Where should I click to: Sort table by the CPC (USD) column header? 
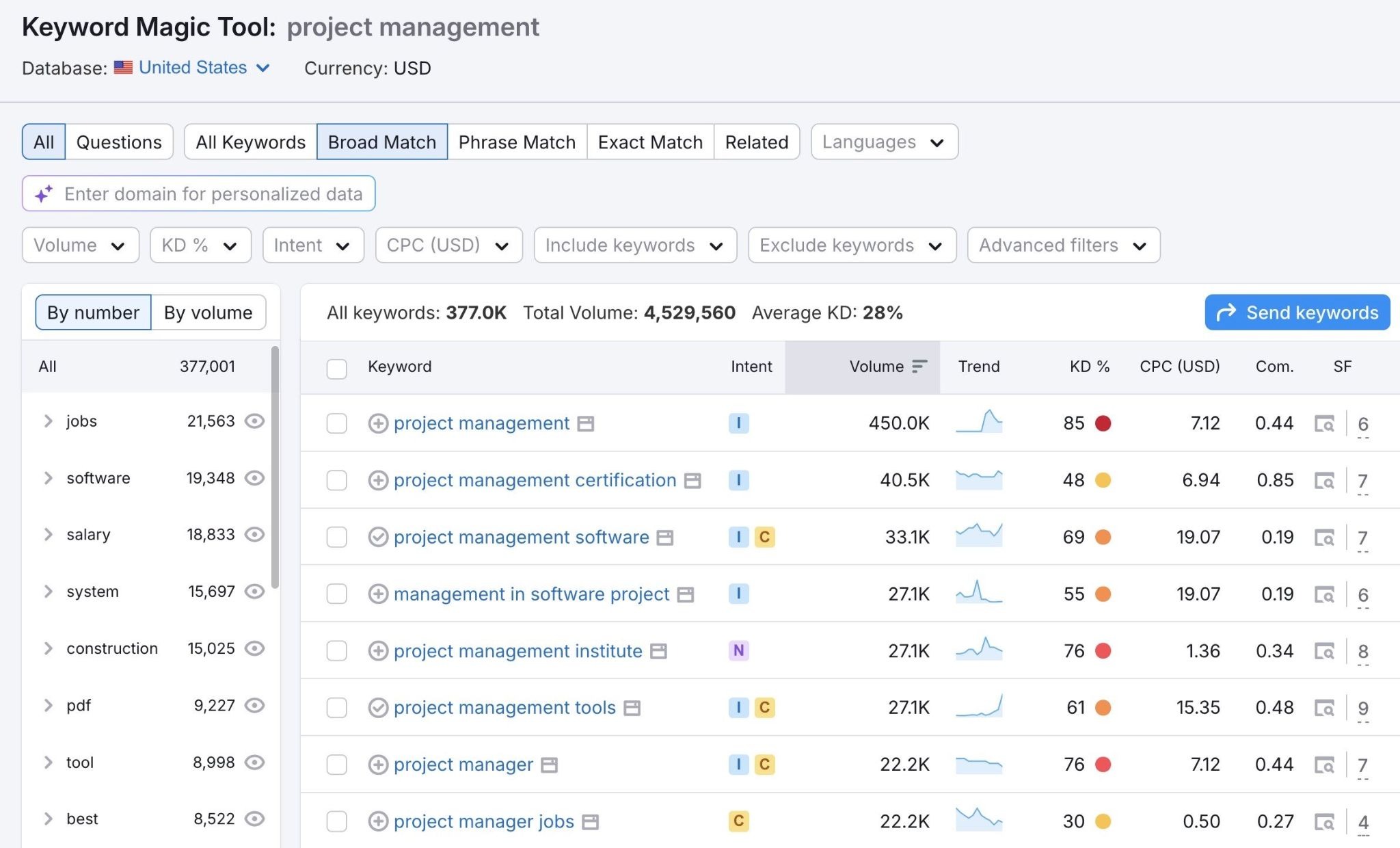coord(1179,367)
